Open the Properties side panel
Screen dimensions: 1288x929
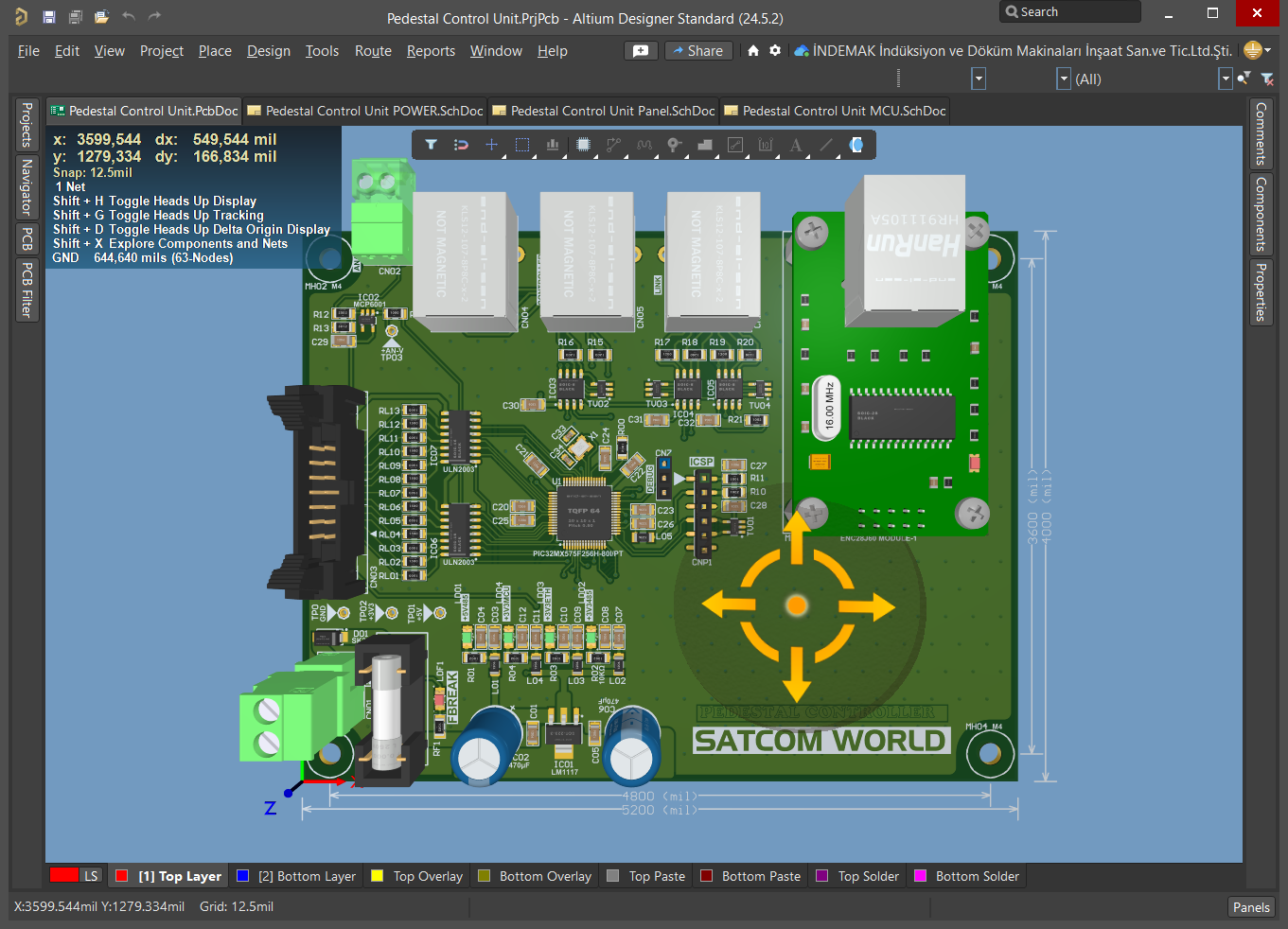pos(1261,292)
